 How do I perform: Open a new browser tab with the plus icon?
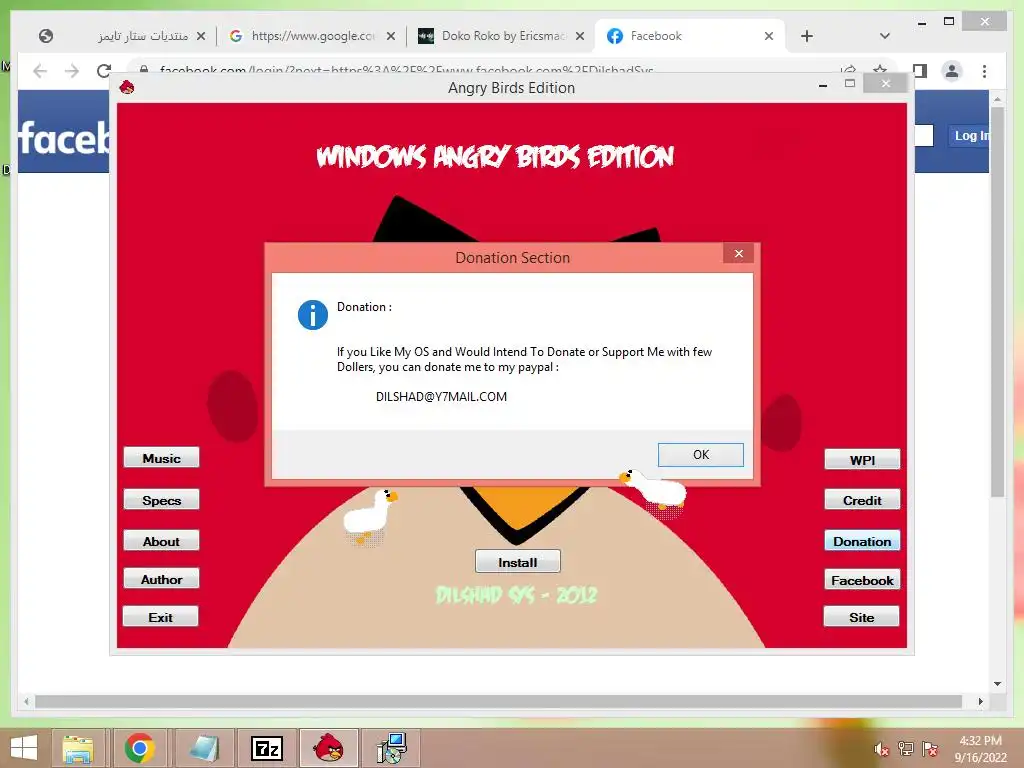(x=807, y=36)
